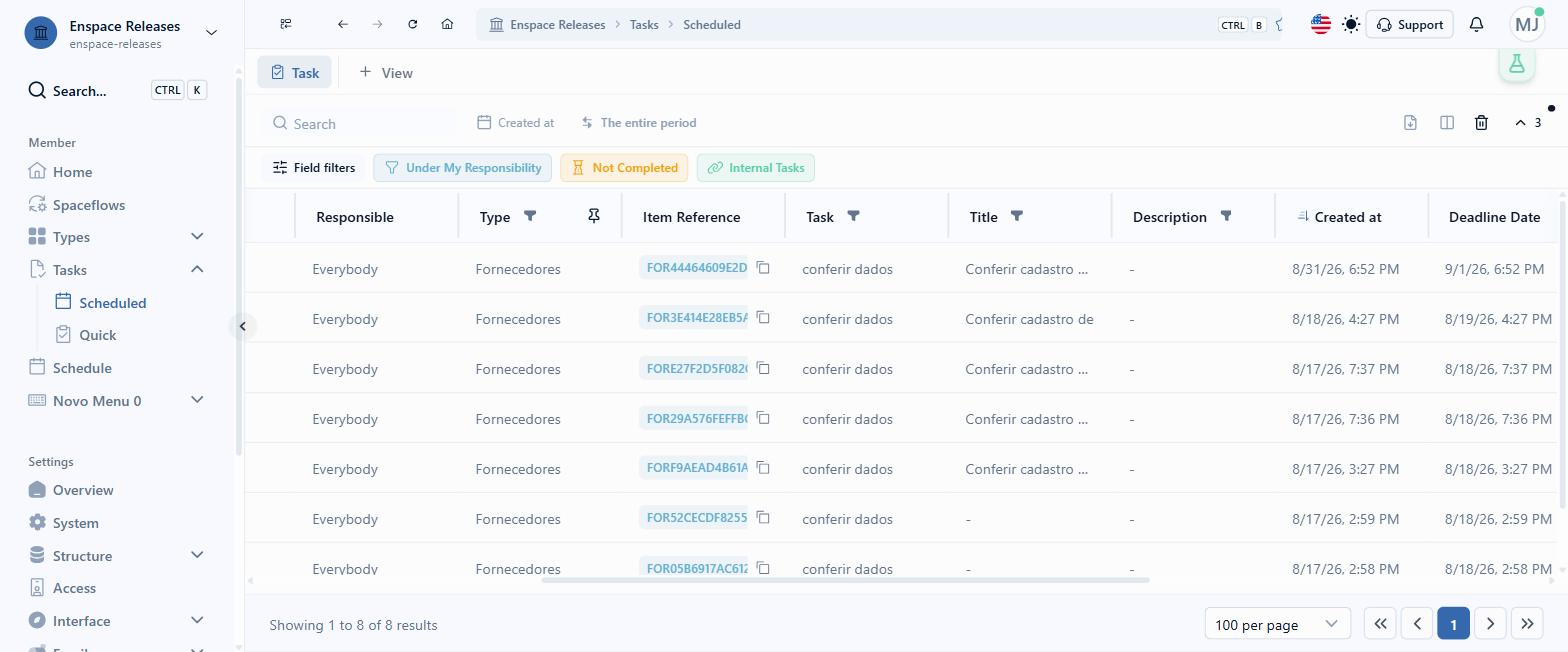Reload the page with the refresh icon

click(412, 24)
